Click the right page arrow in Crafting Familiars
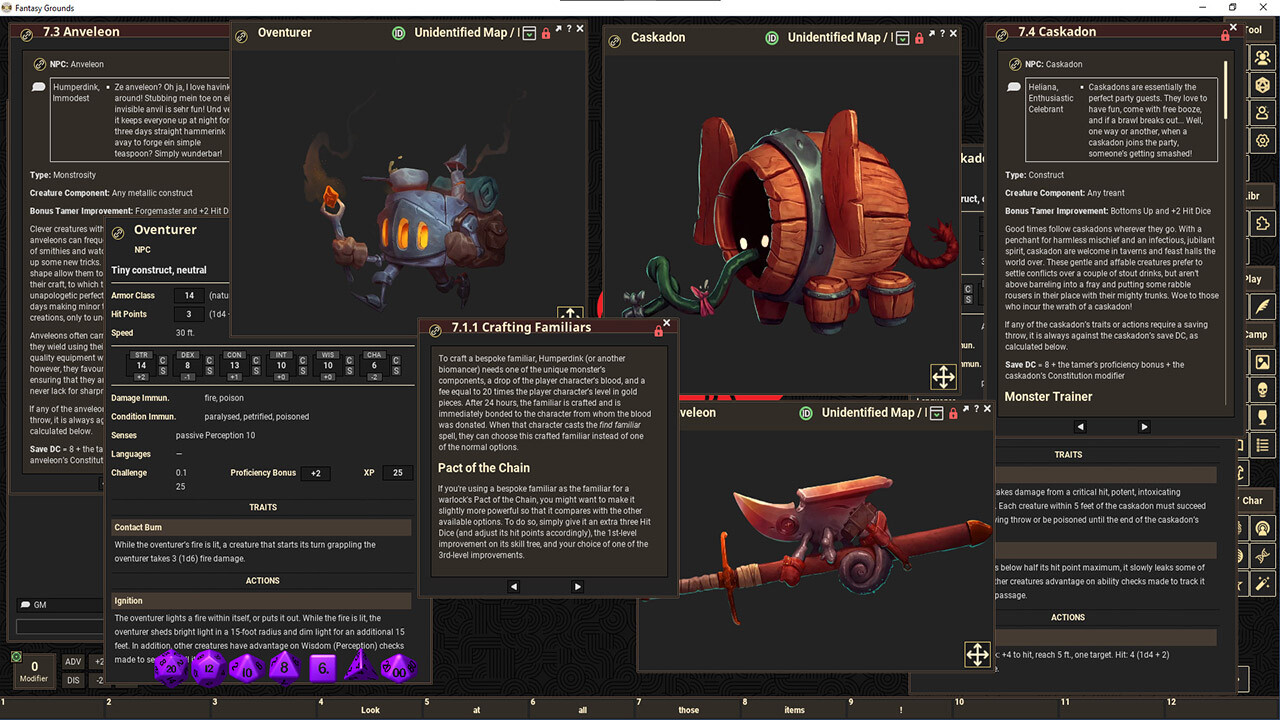This screenshot has height=720, width=1280. (578, 587)
